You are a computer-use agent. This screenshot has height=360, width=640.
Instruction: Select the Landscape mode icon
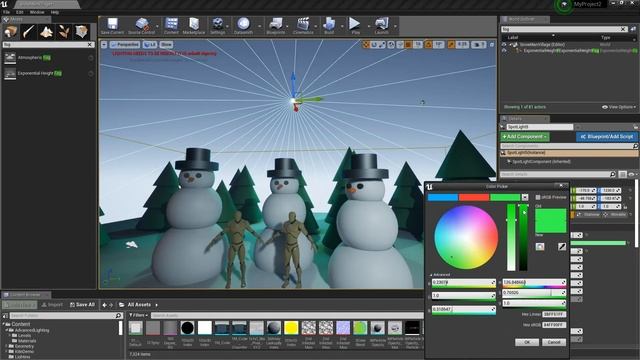(46, 31)
